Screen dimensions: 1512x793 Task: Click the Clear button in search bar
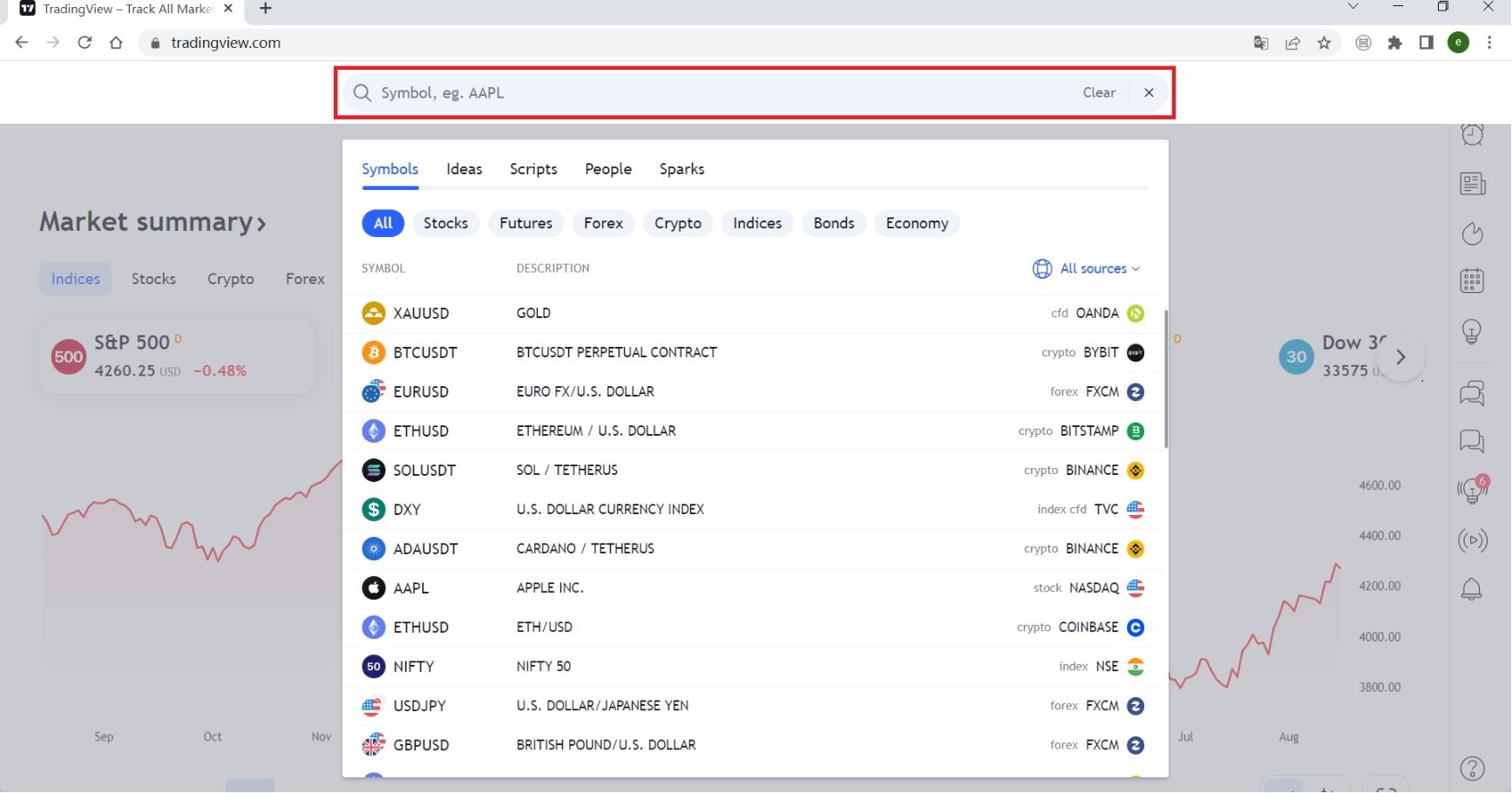click(1099, 92)
